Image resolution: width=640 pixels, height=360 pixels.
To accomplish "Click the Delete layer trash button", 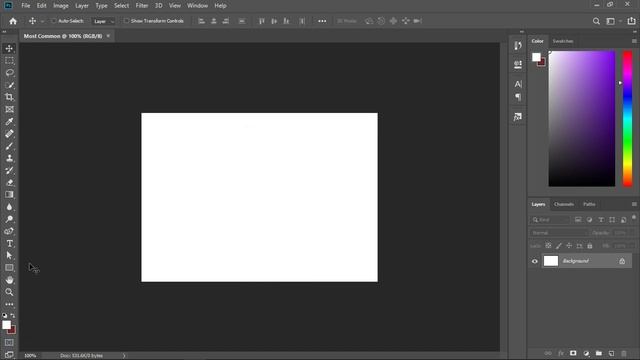I will coord(624,353).
